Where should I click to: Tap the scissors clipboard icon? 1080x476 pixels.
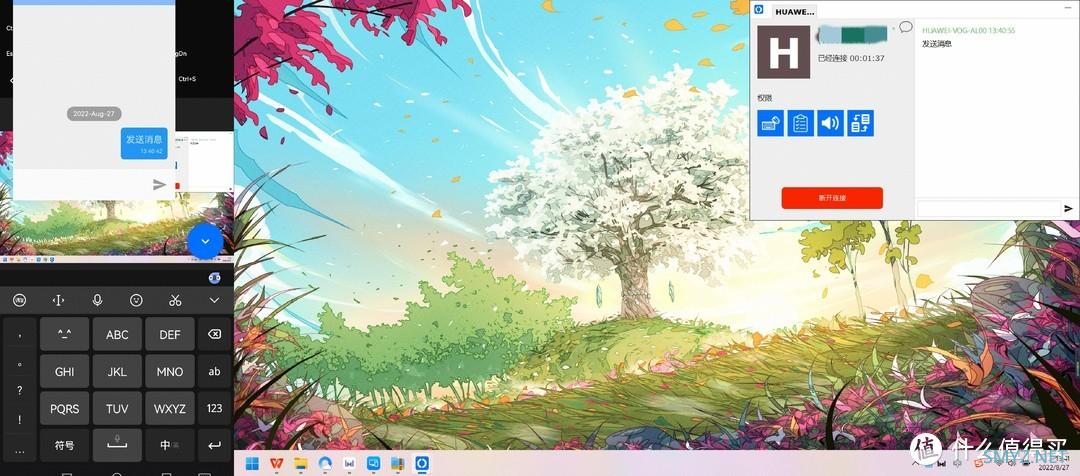pyautogui.click(x=175, y=300)
